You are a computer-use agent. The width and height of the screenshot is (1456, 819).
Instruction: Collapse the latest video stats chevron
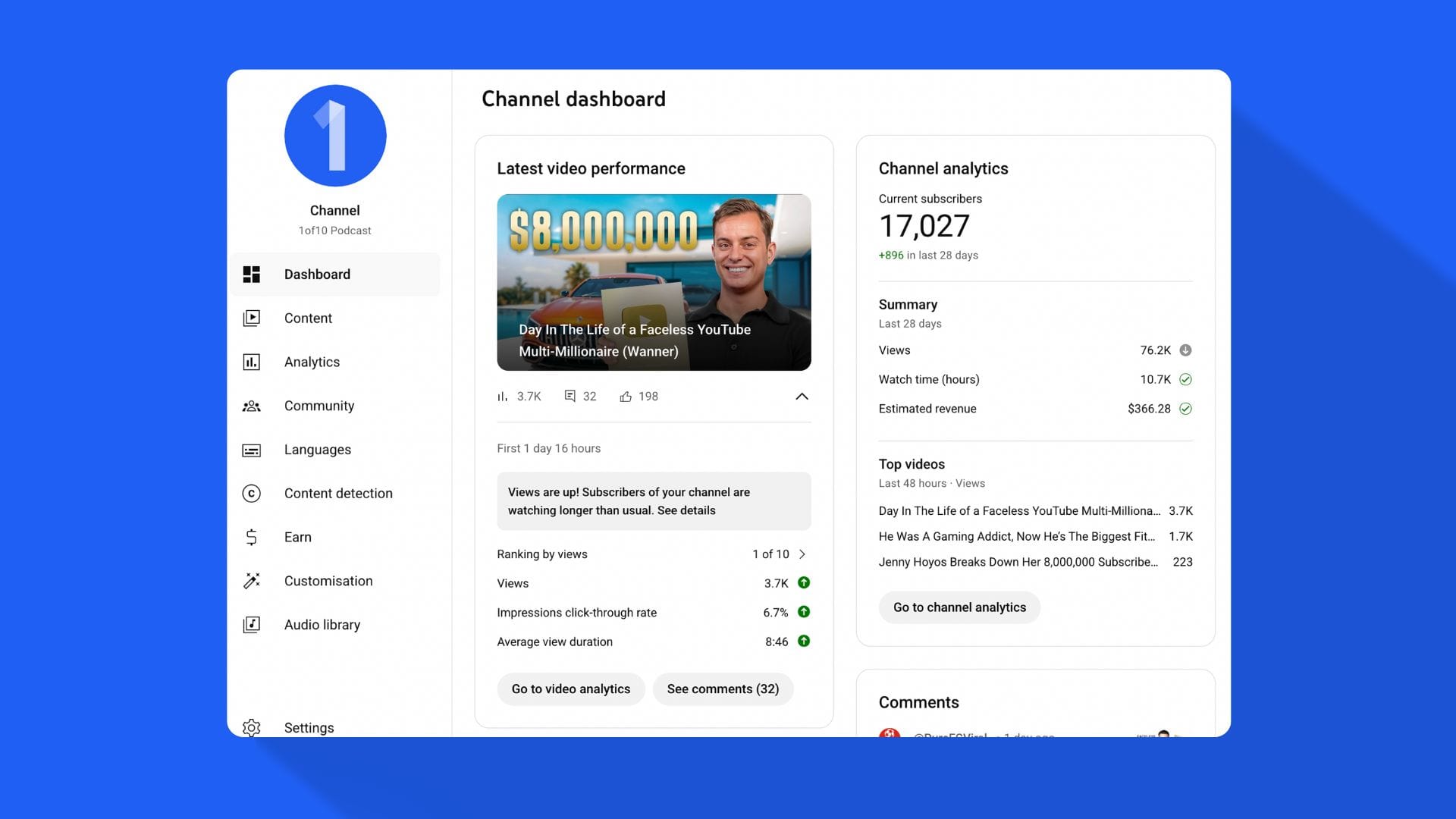[x=802, y=397]
